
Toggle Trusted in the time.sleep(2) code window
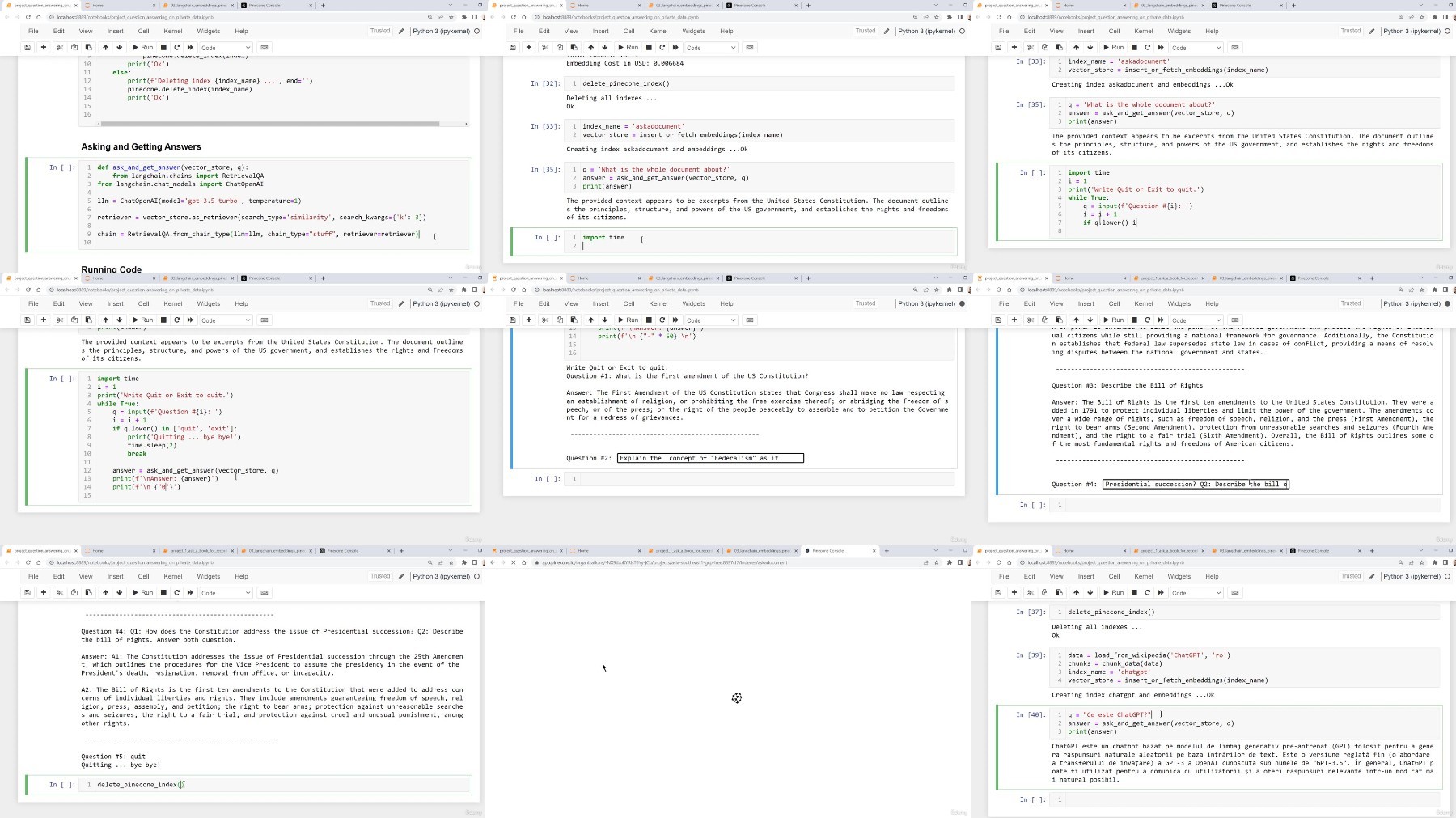click(380, 303)
